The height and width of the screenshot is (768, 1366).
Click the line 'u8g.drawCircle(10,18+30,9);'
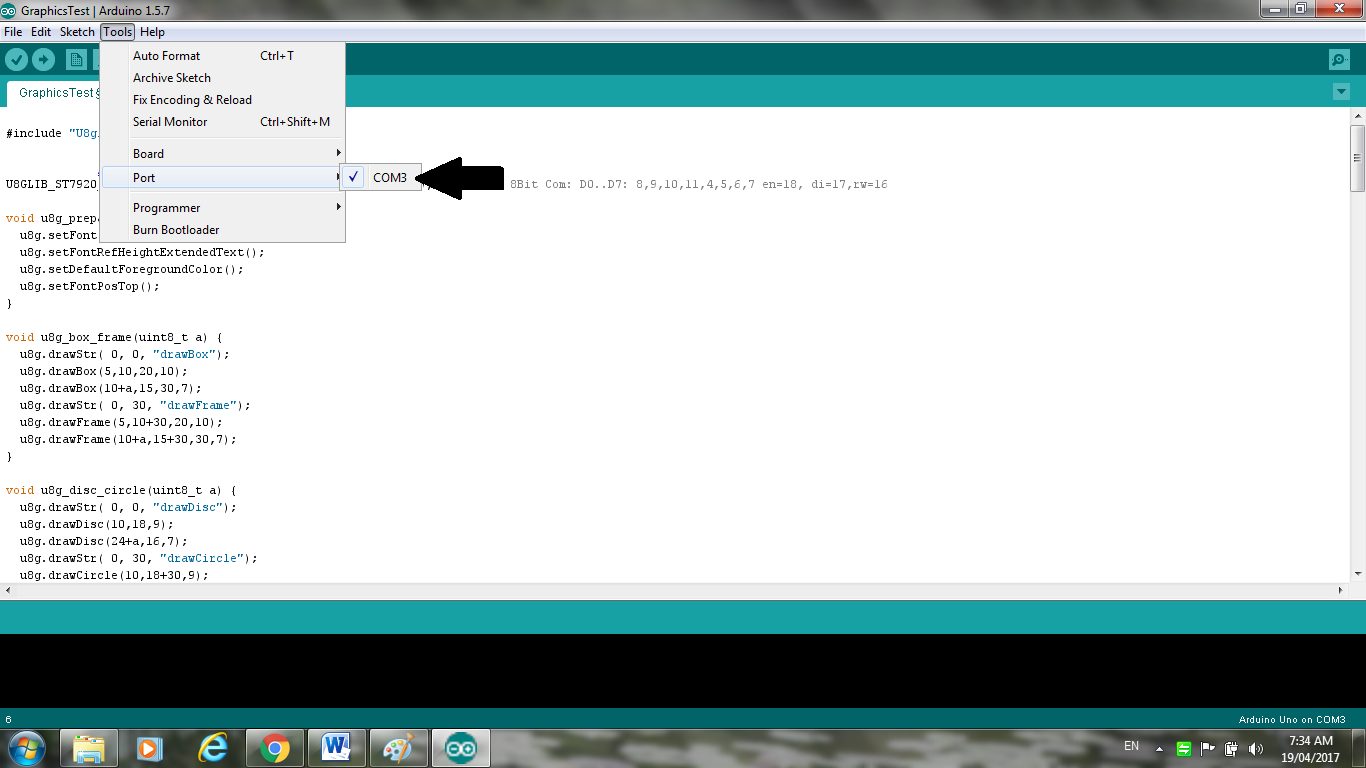point(114,575)
